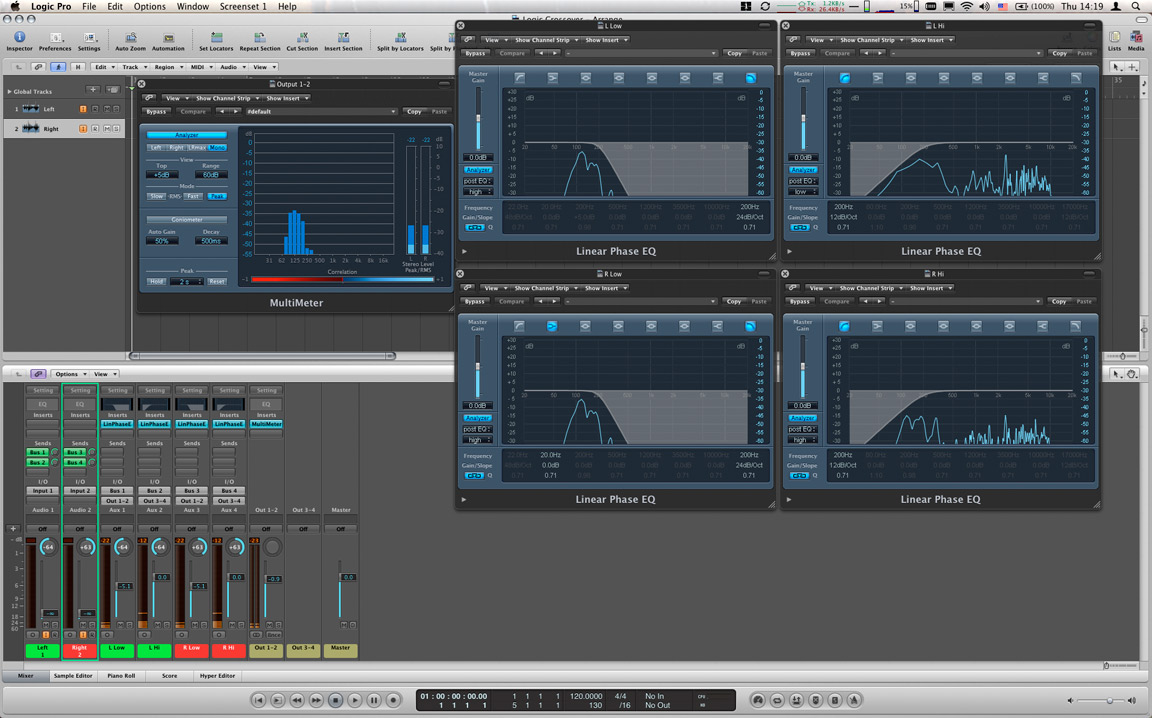
Task: Toggle the Analyzer button in MultiMeter
Action: coord(187,135)
